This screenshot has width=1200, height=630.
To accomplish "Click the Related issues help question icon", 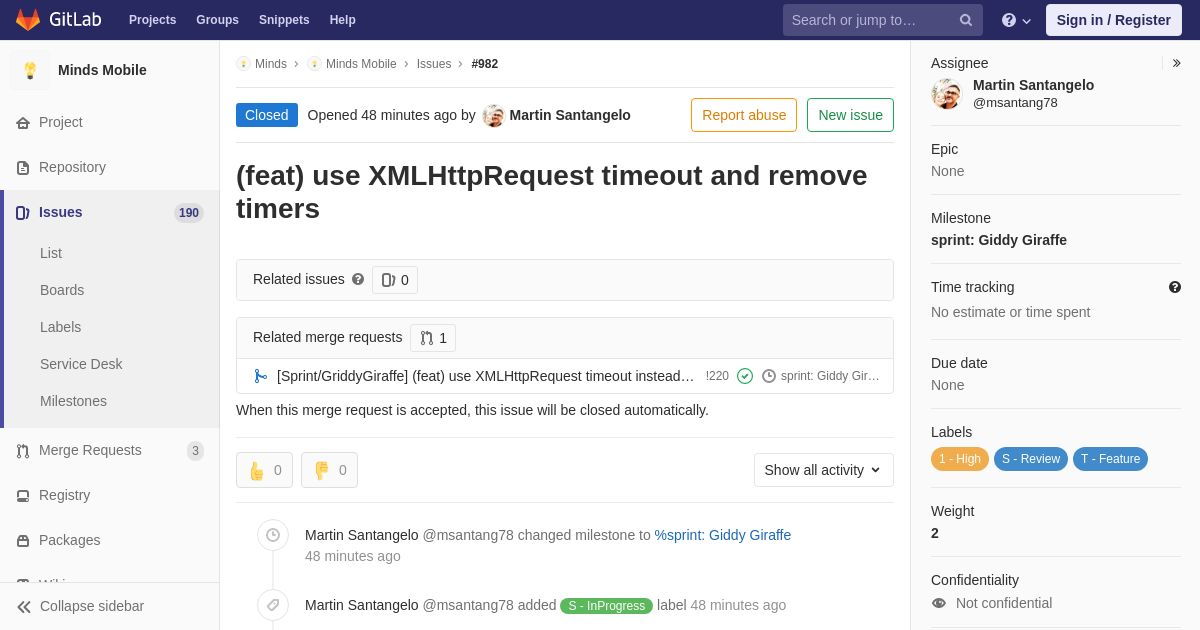I will click(358, 280).
